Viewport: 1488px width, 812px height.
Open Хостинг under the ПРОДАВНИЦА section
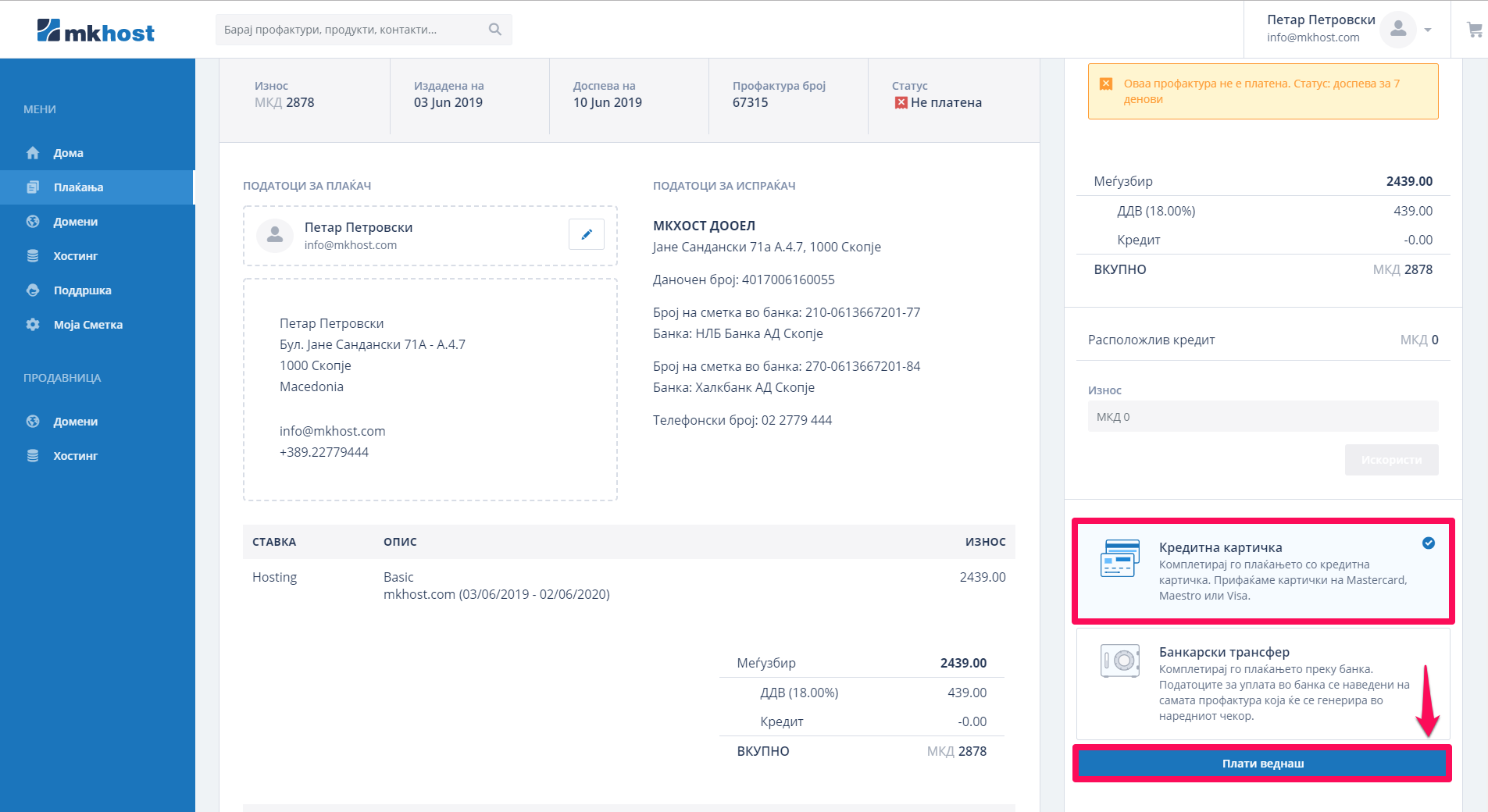[75, 456]
